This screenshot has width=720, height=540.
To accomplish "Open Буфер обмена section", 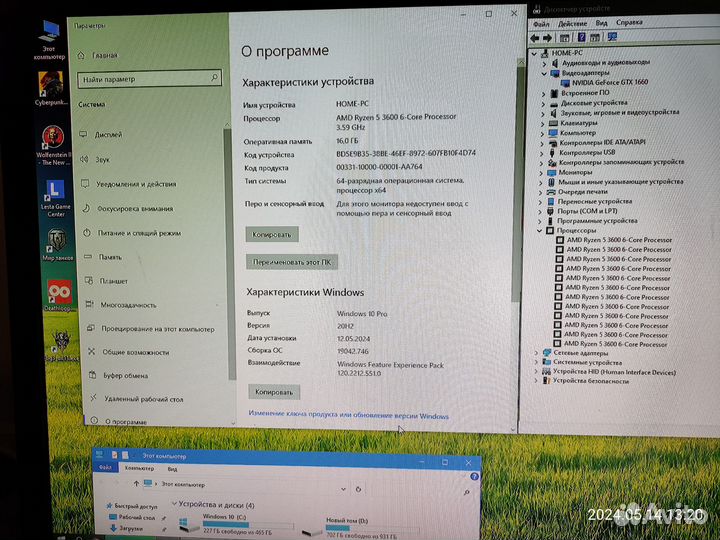I will pos(118,375).
